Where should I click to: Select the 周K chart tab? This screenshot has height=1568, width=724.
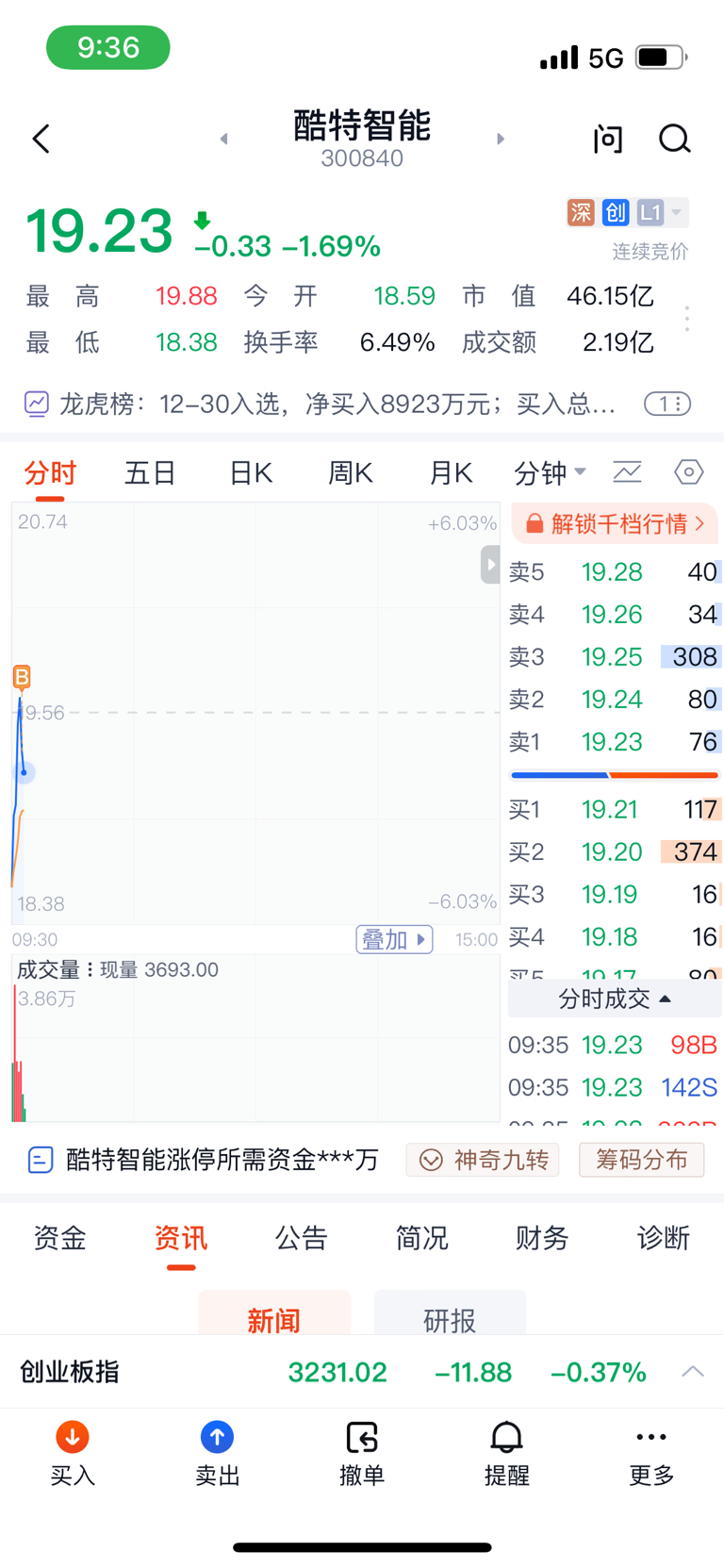[351, 472]
